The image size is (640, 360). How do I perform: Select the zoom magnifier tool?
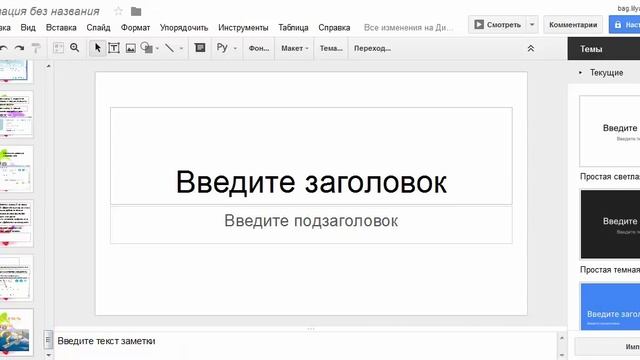pyautogui.click(x=74, y=48)
